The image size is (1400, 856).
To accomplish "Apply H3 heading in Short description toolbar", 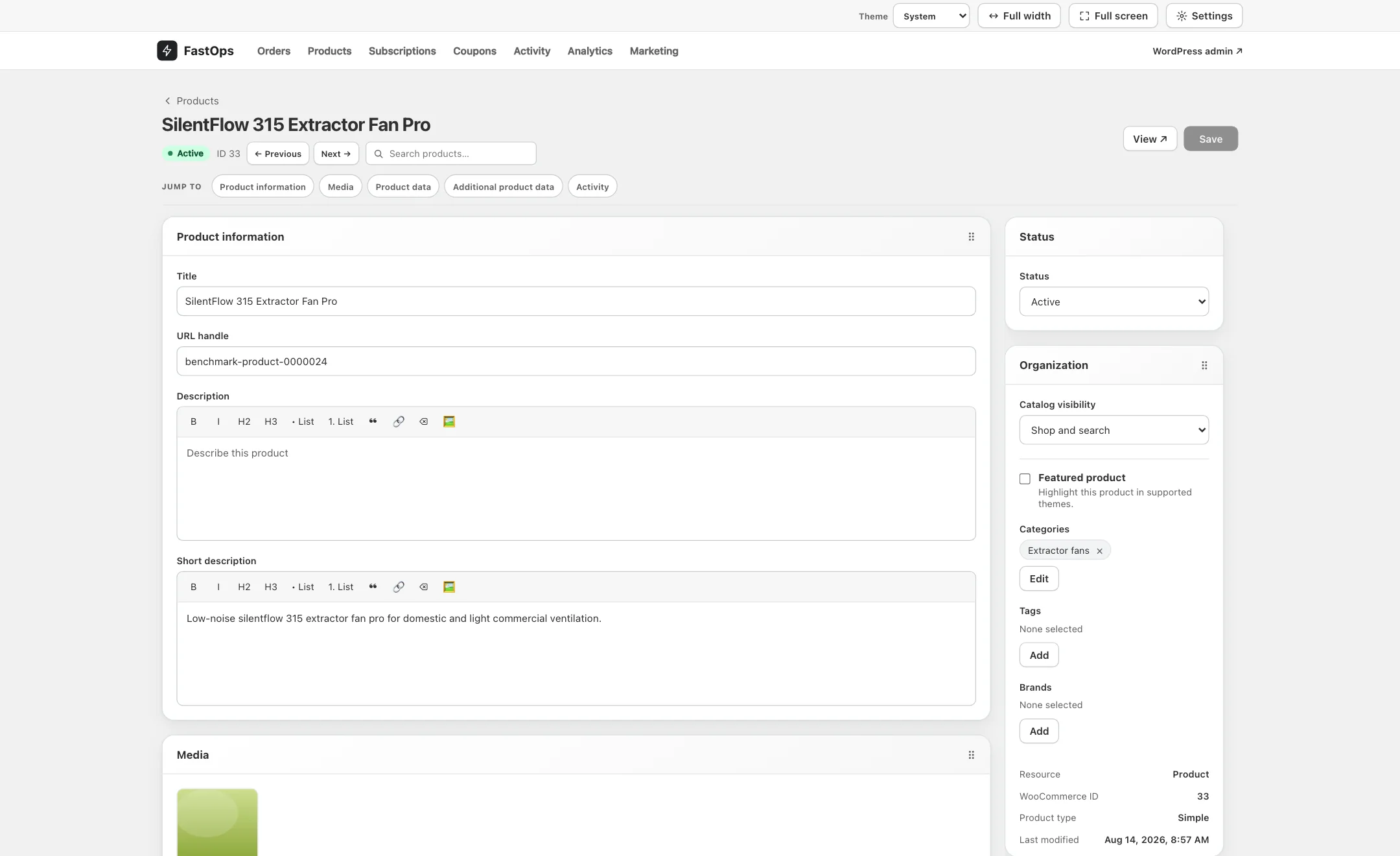I will pos(271,587).
